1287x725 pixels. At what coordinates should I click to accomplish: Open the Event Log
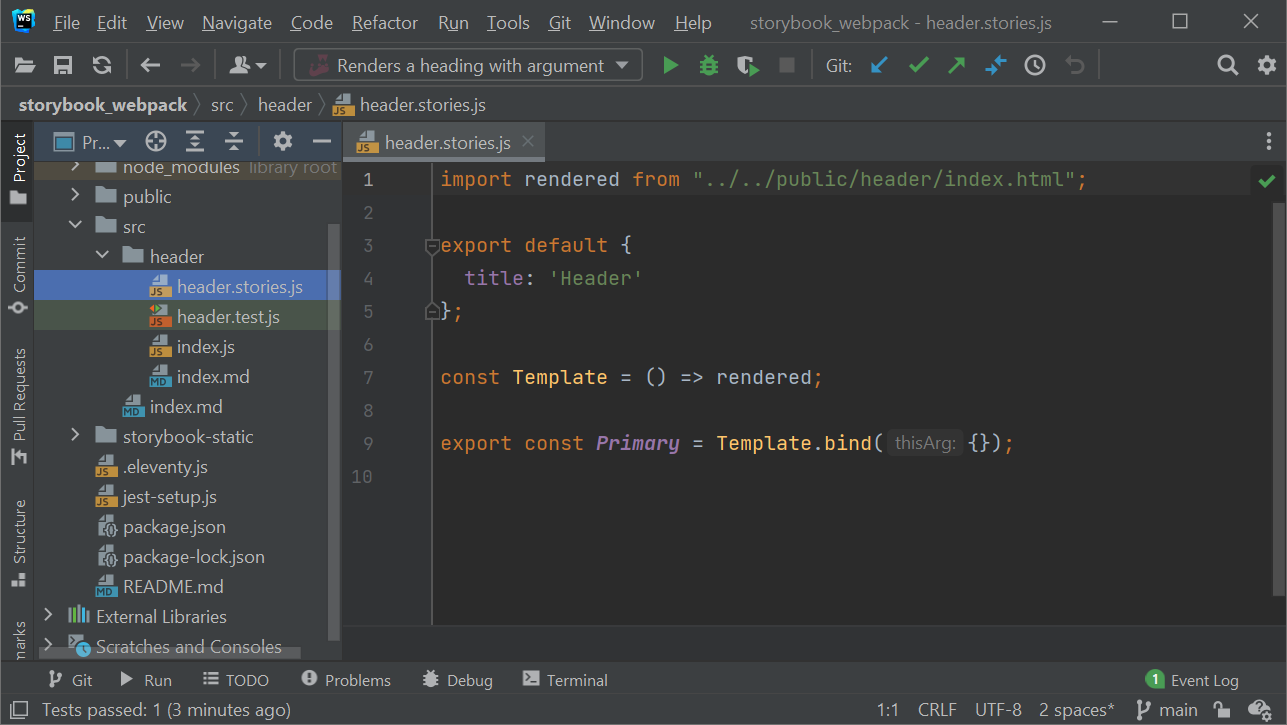(1192, 680)
